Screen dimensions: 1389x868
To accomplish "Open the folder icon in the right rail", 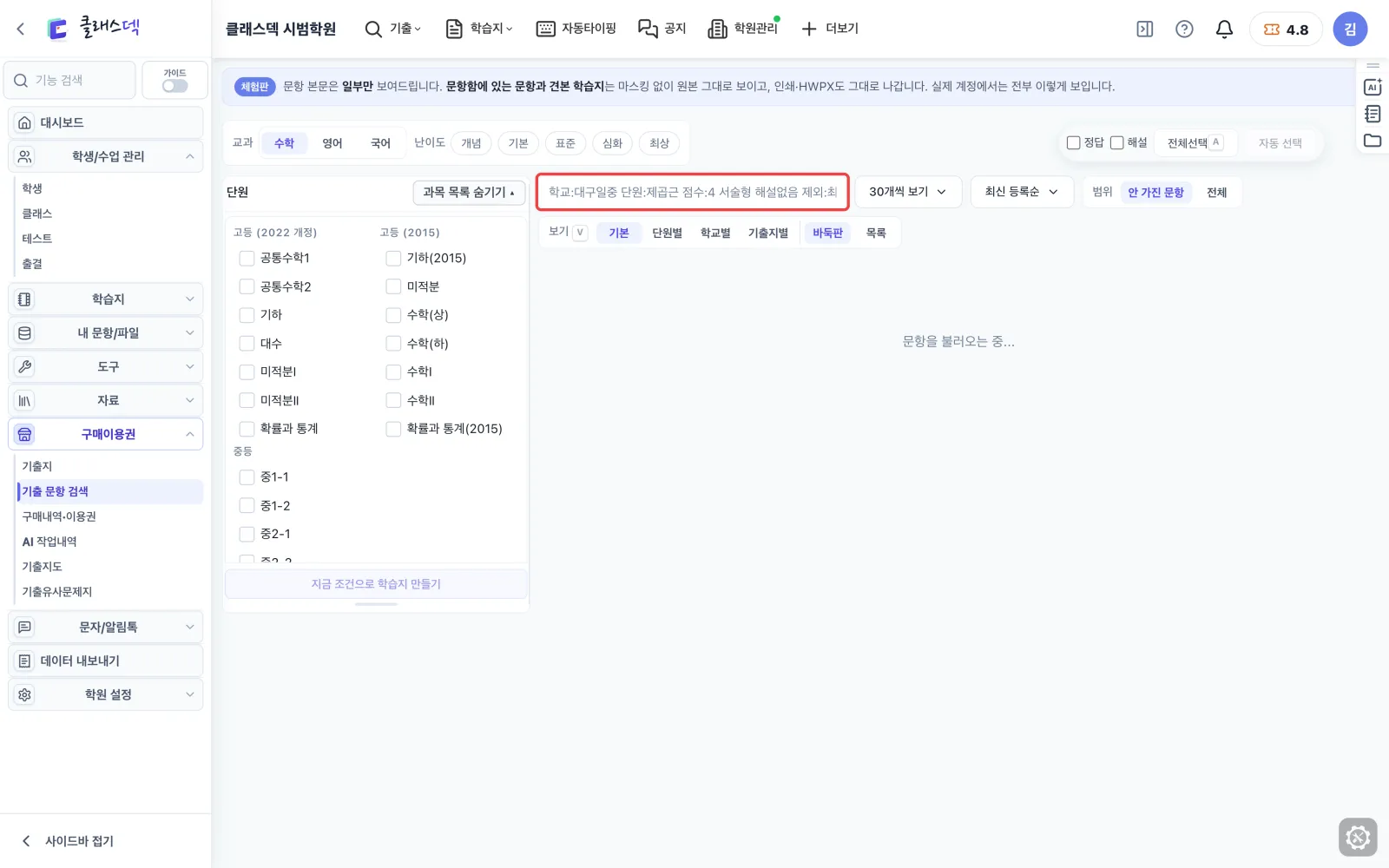I will click(1373, 141).
